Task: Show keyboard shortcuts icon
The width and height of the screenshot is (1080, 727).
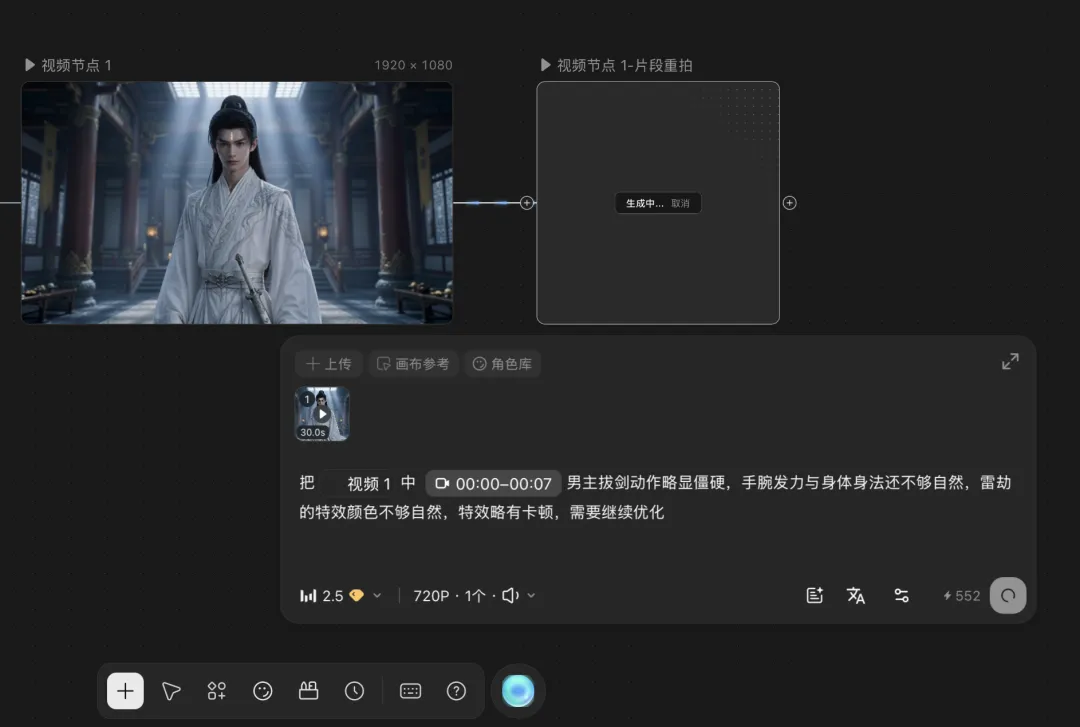Action: (411, 690)
